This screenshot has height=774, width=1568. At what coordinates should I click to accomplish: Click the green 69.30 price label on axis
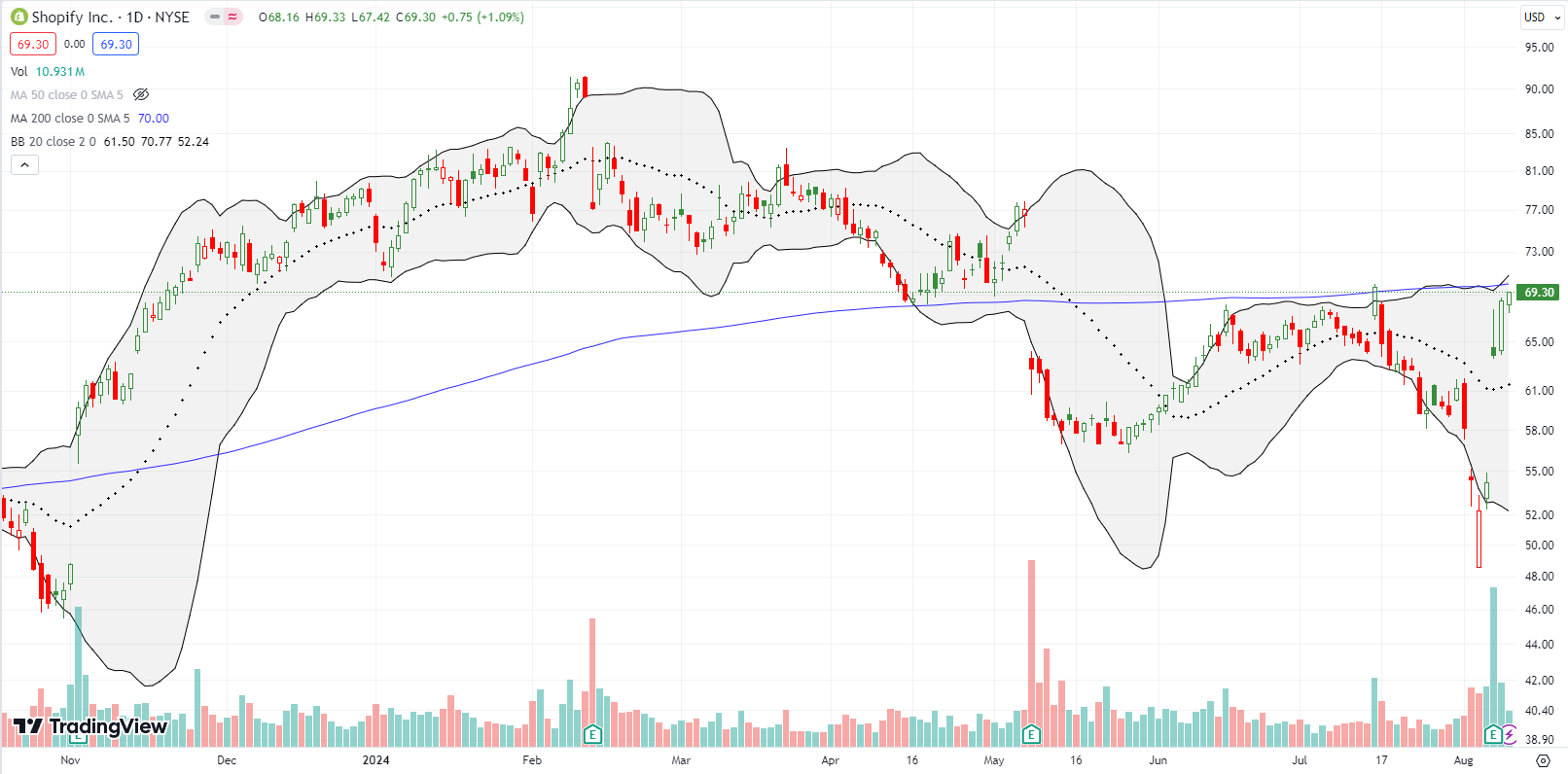1539,292
